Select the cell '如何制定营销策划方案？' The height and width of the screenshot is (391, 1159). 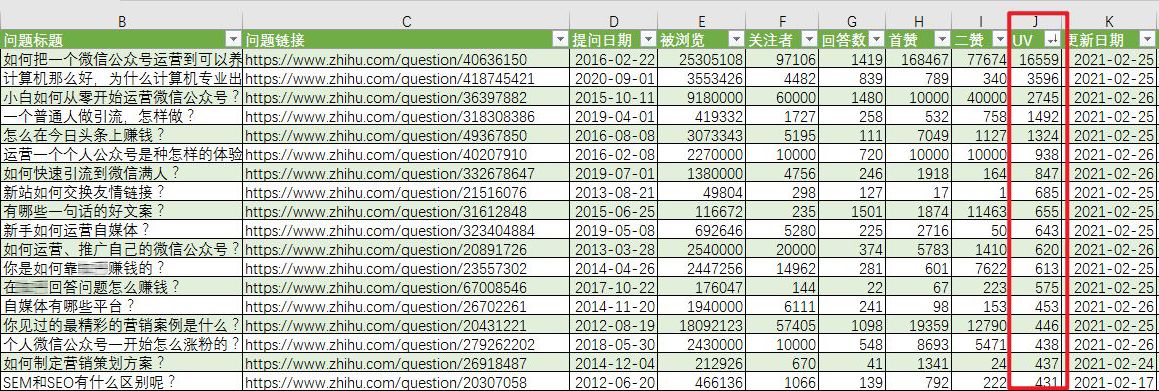[121, 364]
